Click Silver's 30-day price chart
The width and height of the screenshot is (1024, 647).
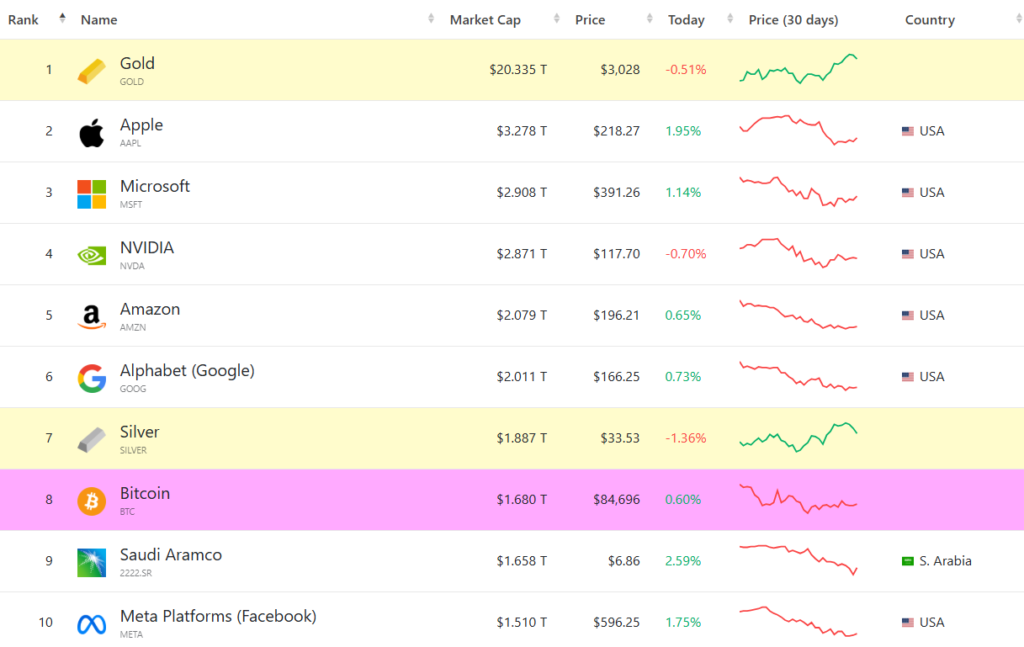pyautogui.click(x=798, y=437)
